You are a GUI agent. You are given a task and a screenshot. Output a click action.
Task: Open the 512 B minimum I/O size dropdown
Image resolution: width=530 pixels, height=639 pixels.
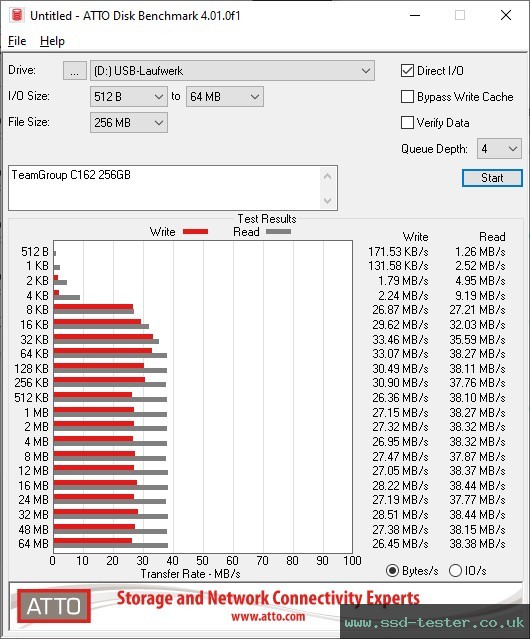click(x=129, y=97)
